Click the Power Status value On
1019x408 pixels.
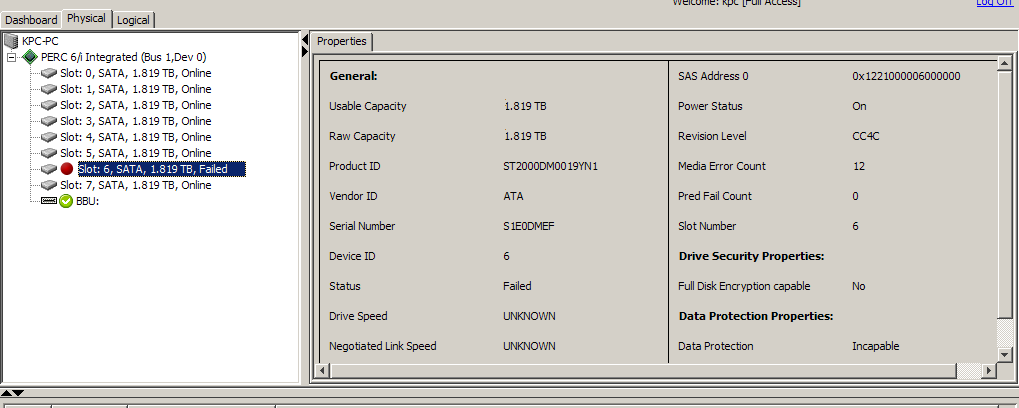[859, 106]
